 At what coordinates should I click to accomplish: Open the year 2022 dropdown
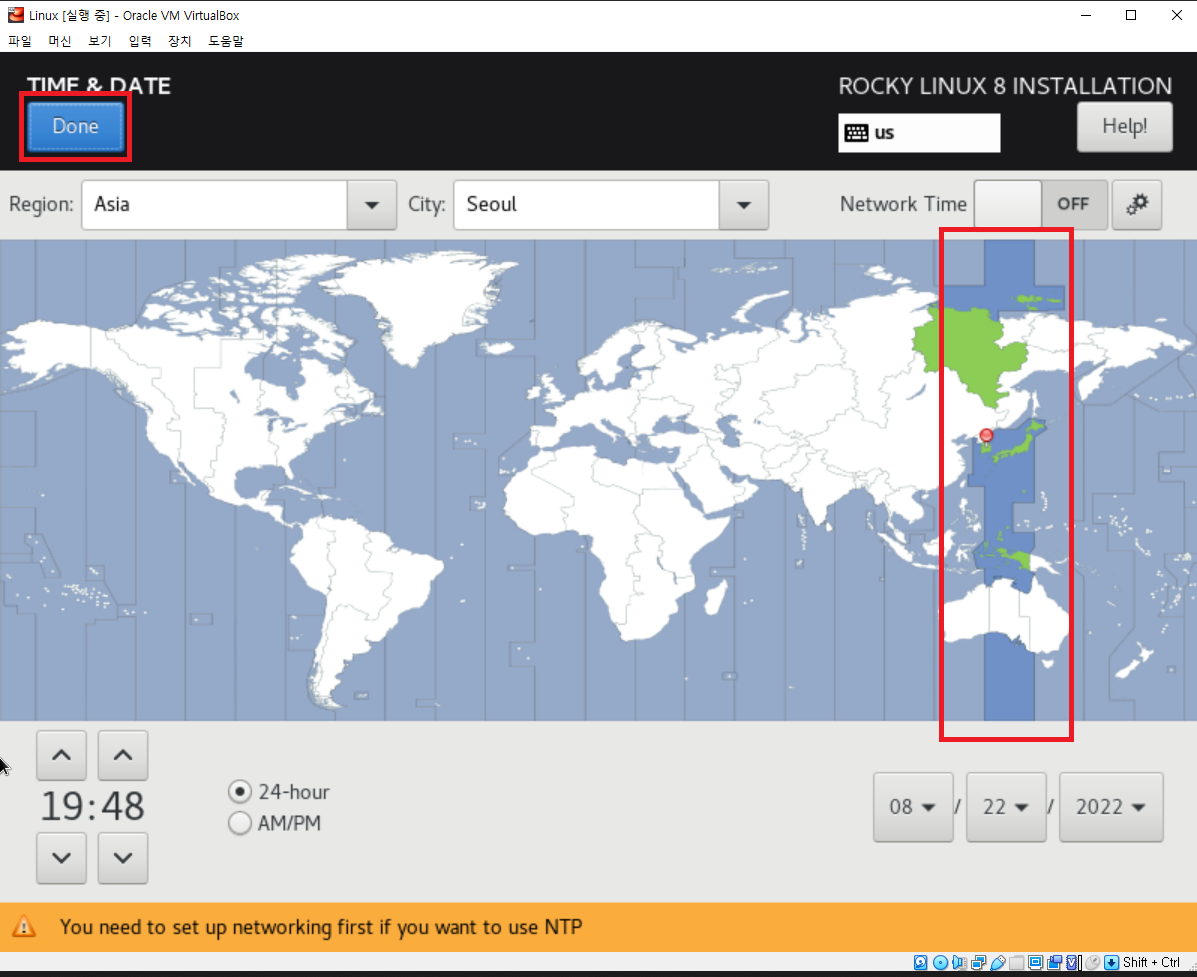1112,807
